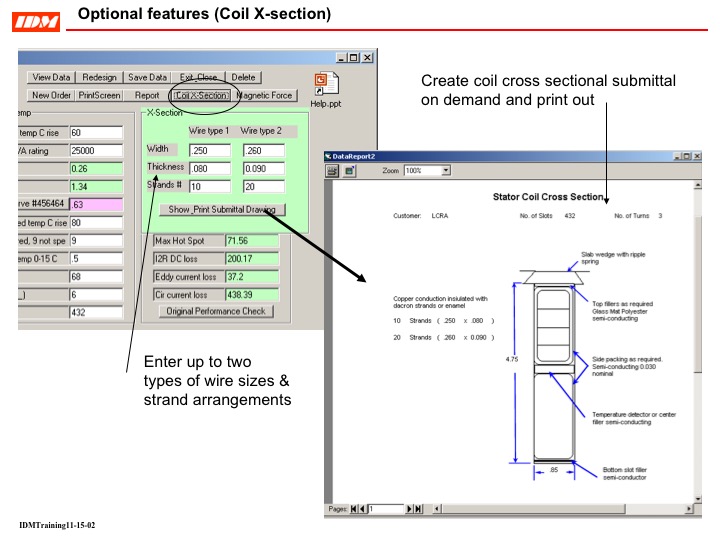Screen dimensions: 720x540
Task: Jump to the last report page
Action: point(418,509)
